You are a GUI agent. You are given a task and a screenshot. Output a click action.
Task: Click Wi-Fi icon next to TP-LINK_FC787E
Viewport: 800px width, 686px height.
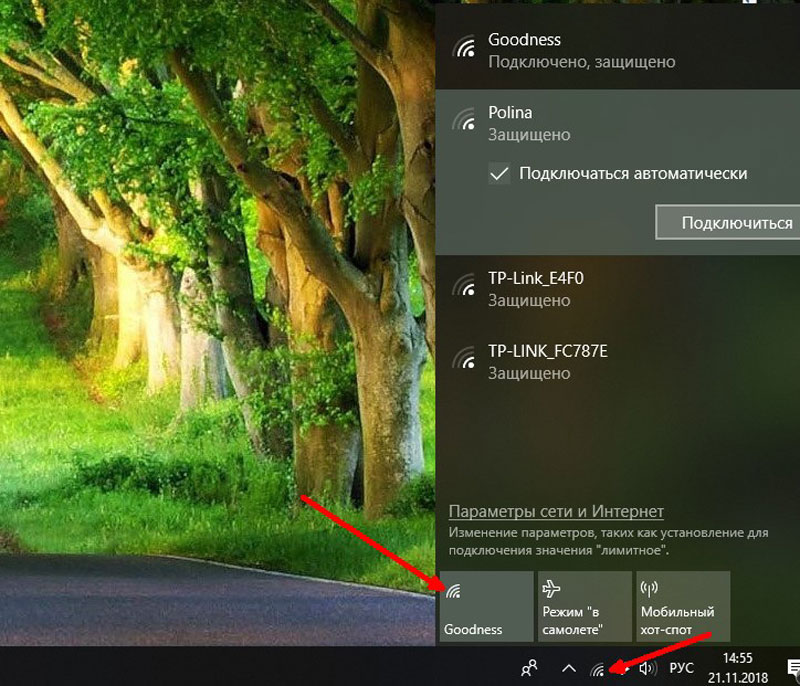coord(464,358)
